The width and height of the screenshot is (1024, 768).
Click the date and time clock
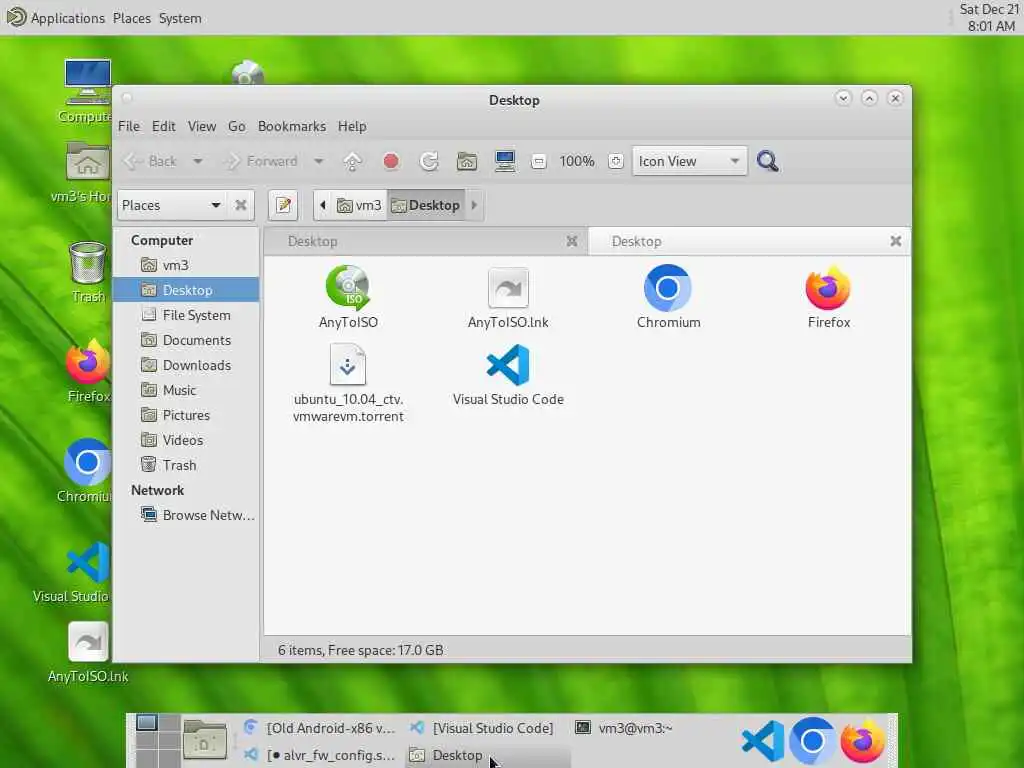point(989,18)
